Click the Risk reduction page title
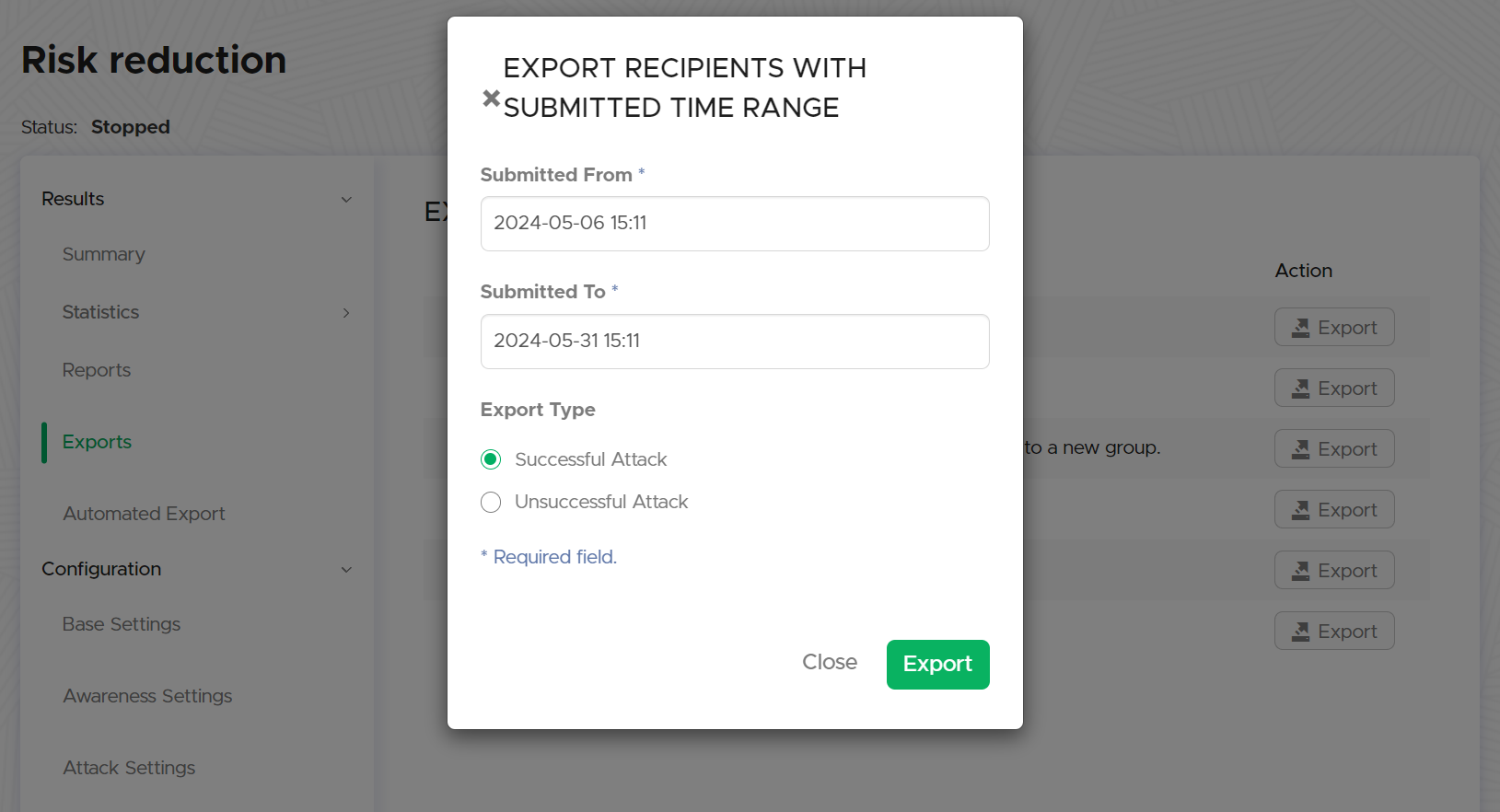 (154, 60)
